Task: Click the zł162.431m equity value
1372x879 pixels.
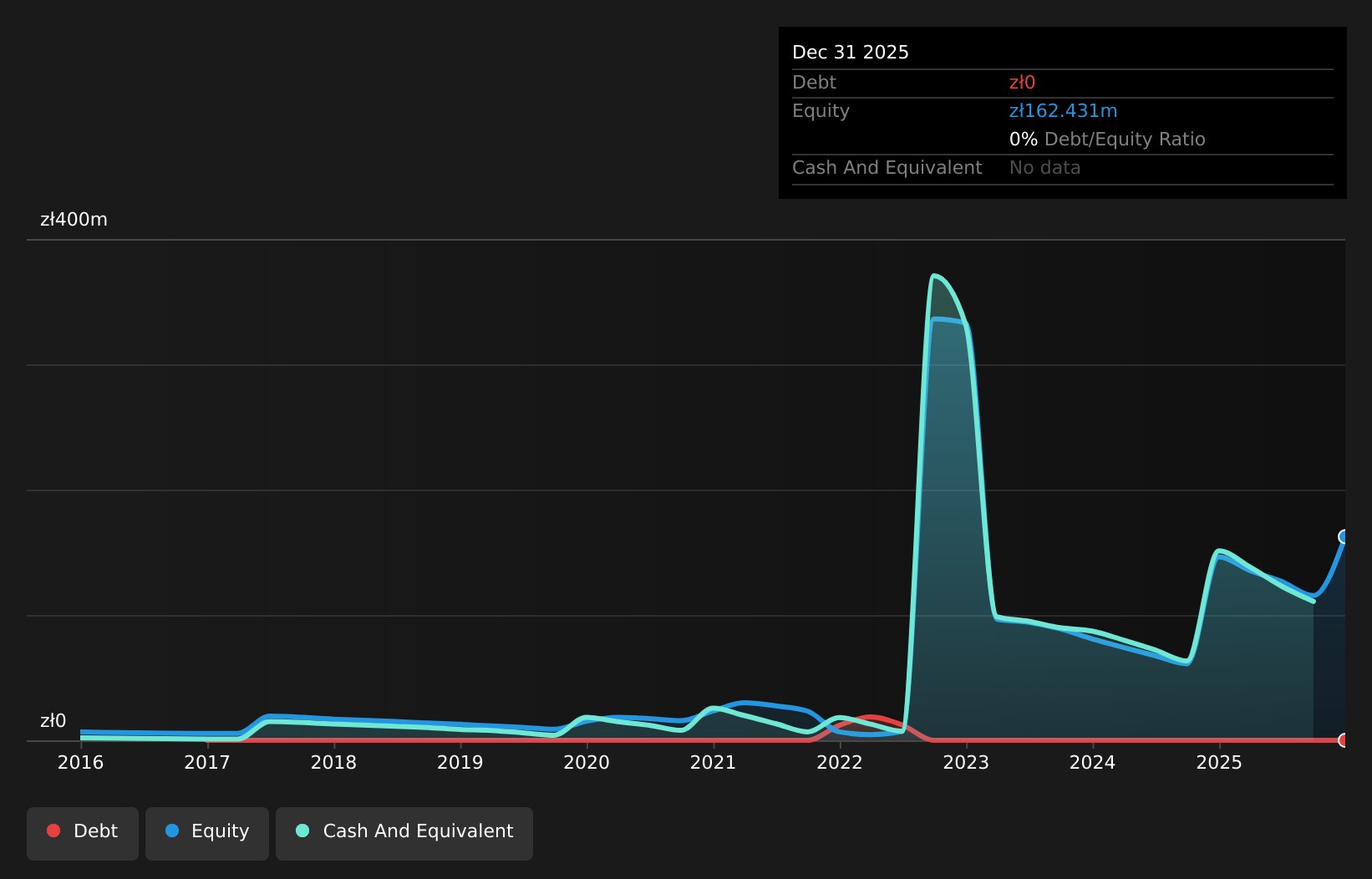Action: (x=1063, y=111)
